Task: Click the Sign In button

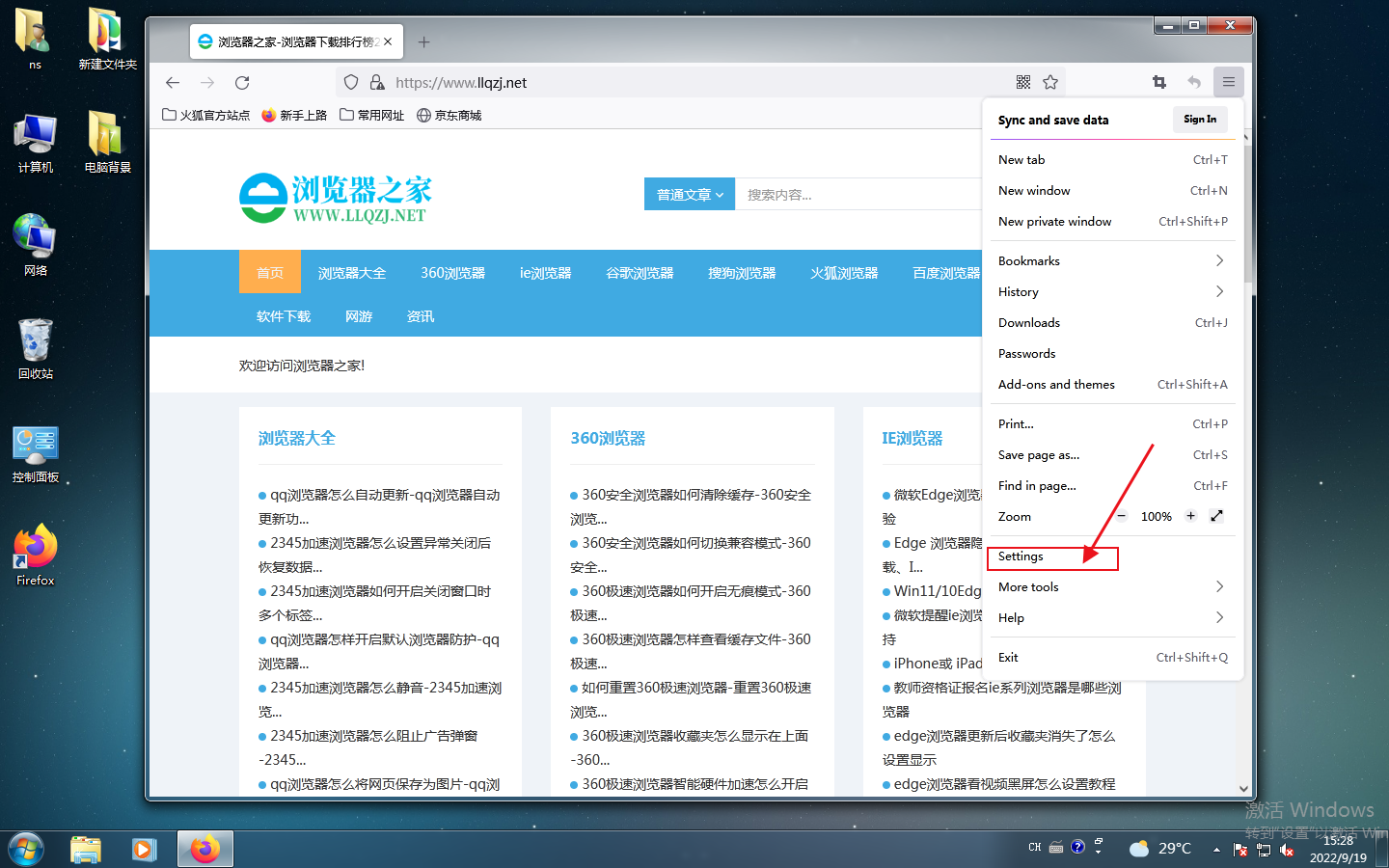Action: point(1200,120)
